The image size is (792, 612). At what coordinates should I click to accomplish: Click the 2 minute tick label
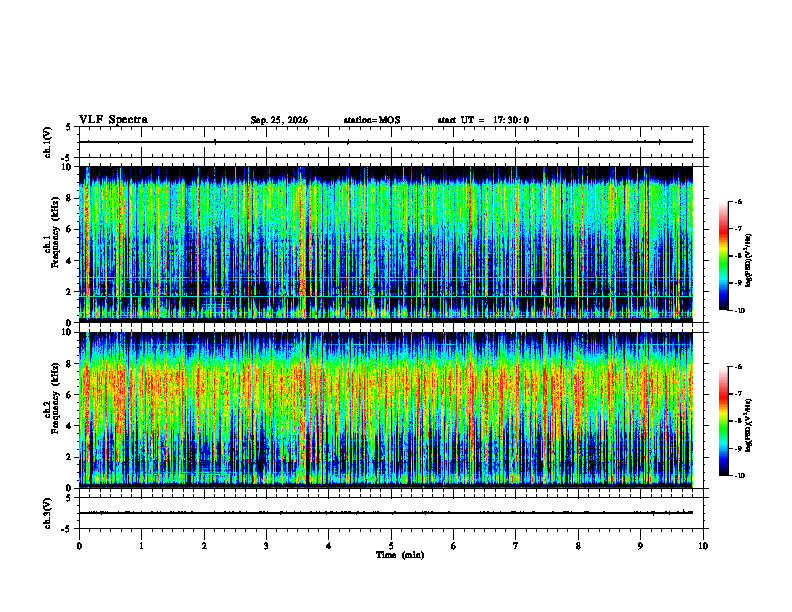click(x=204, y=546)
